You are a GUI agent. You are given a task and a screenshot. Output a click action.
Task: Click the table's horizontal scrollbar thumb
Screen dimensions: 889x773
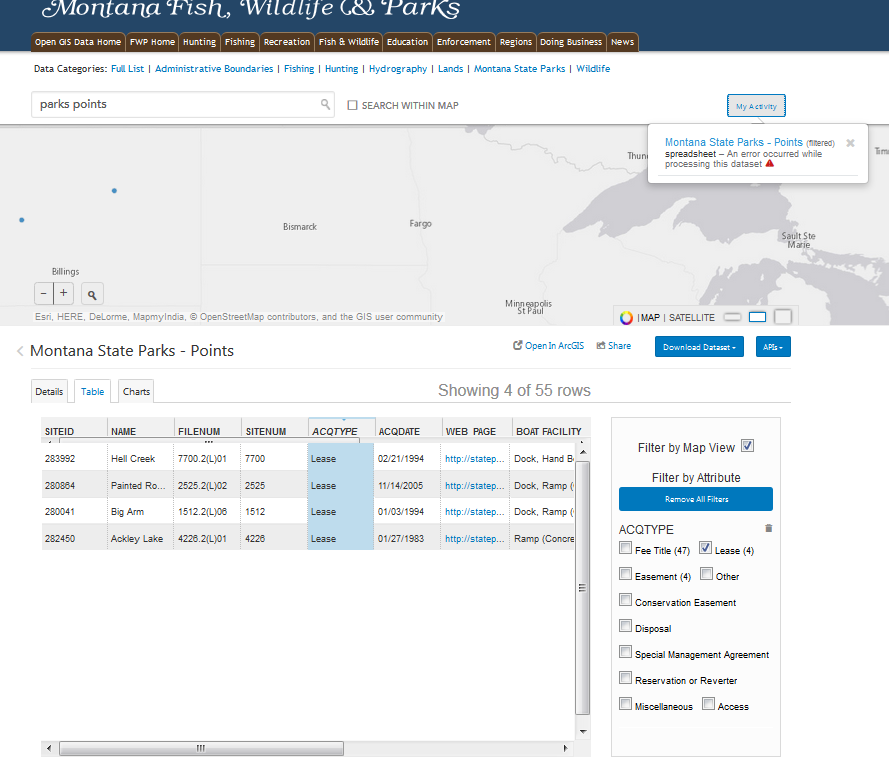[x=201, y=748]
